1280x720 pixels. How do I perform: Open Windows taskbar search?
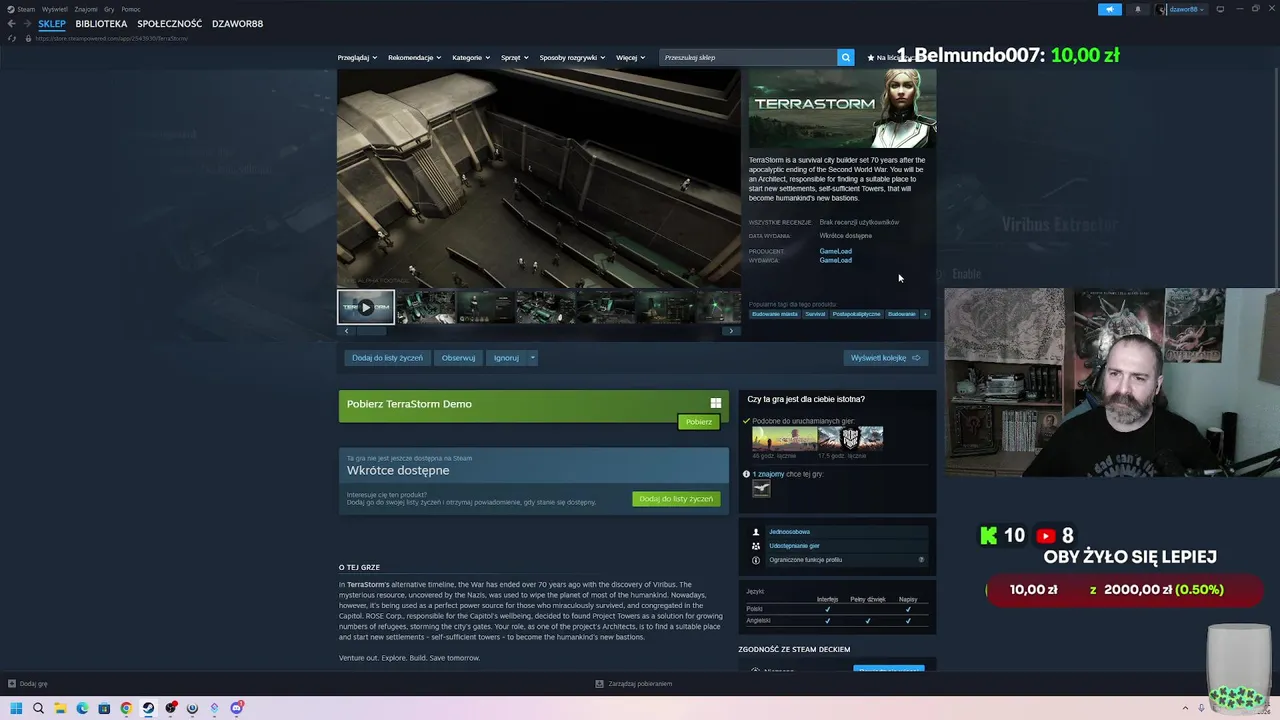click(38, 708)
